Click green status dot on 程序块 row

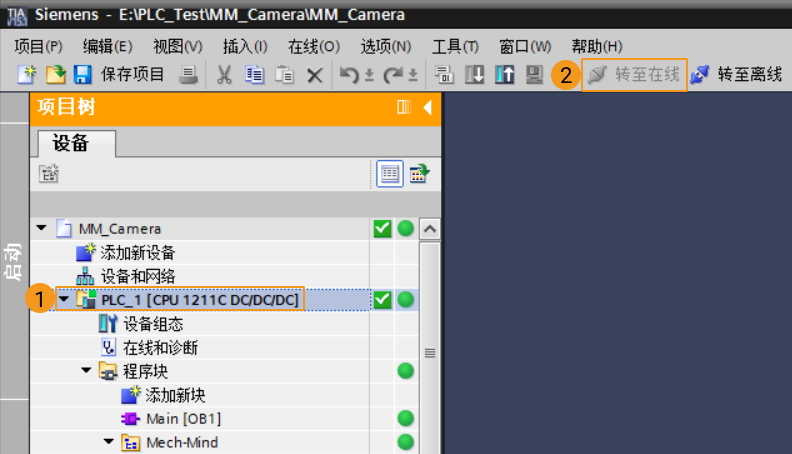[x=406, y=371]
